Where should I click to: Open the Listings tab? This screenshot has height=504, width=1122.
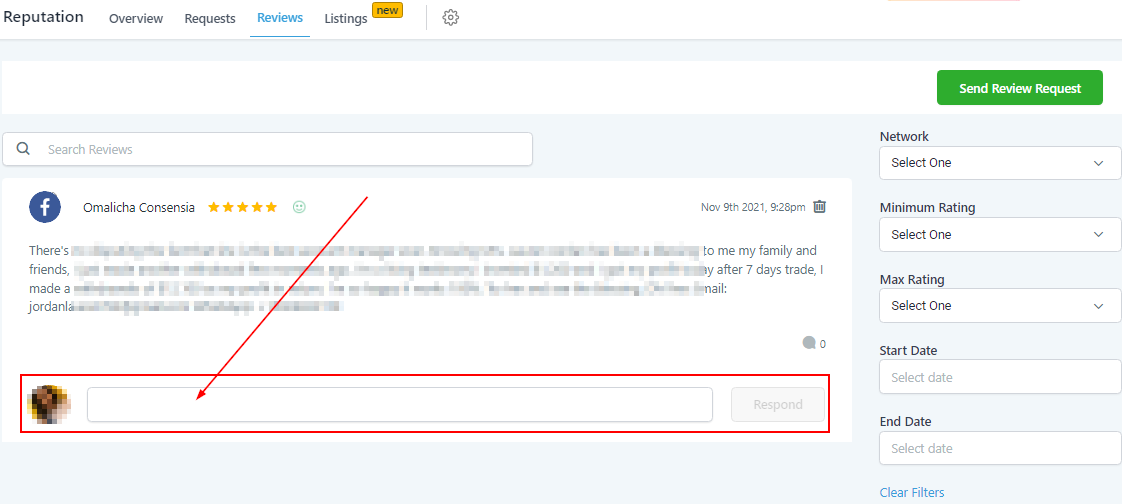coord(346,19)
